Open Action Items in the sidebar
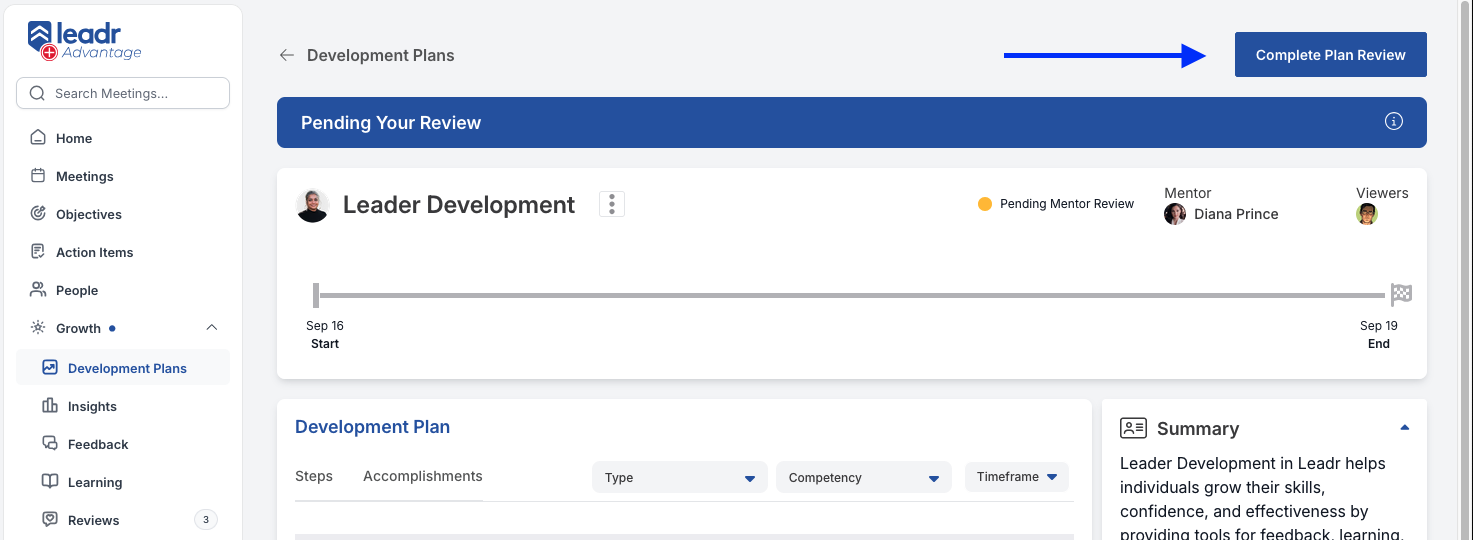1473x540 pixels. pyautogui.click(x=123, y=252)
